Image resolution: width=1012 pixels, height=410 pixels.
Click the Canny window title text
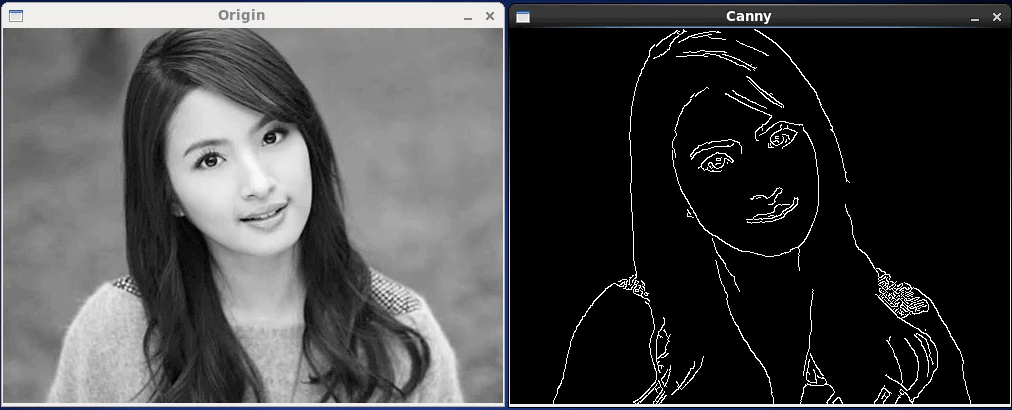[748, 16]
